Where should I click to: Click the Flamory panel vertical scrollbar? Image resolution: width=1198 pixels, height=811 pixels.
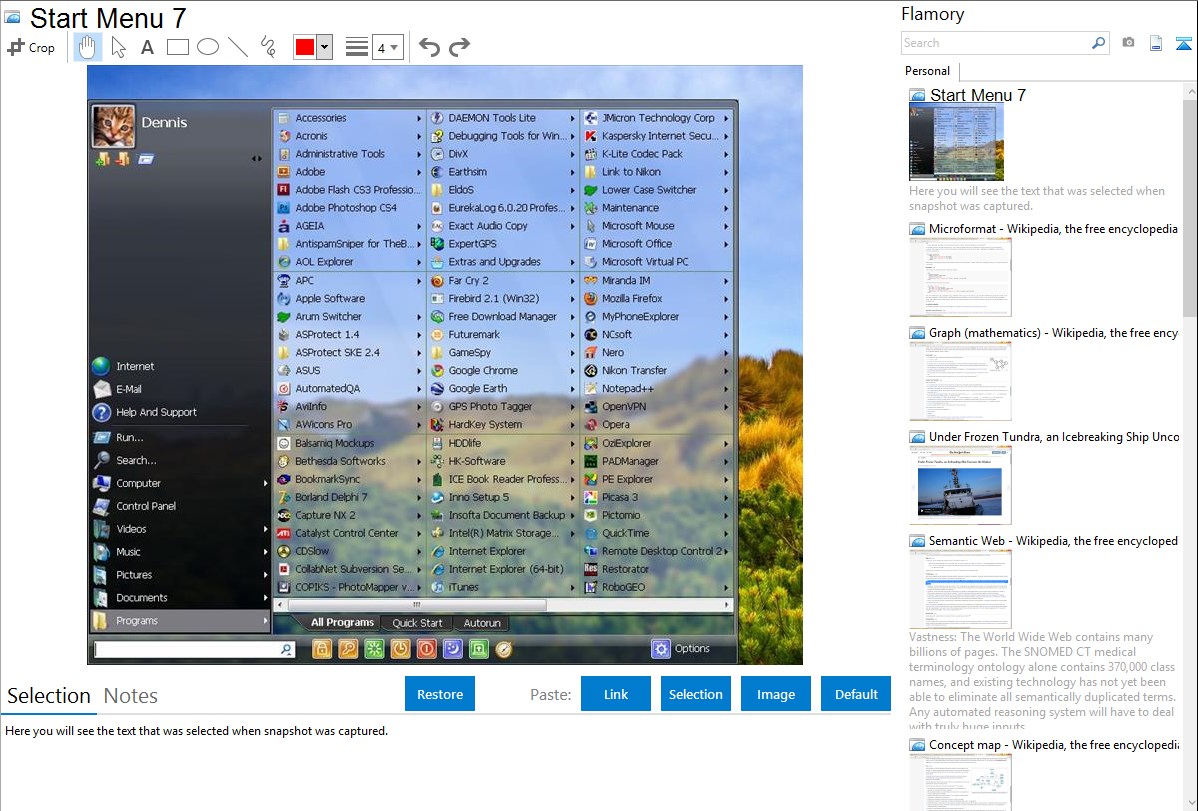pyautogui.click(x=1190, y=206)
